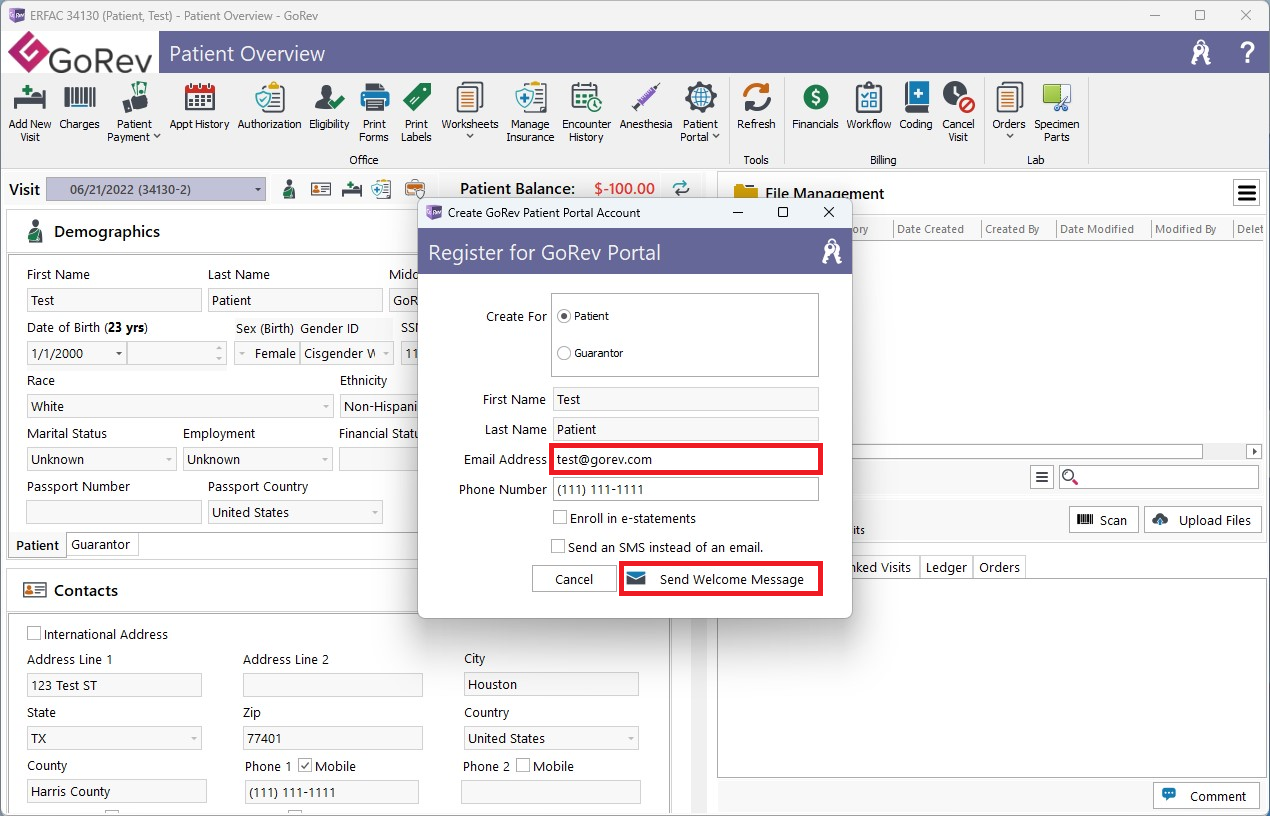Toggle the International Address checkbox
1270x816 pixels.
(34, 634)
